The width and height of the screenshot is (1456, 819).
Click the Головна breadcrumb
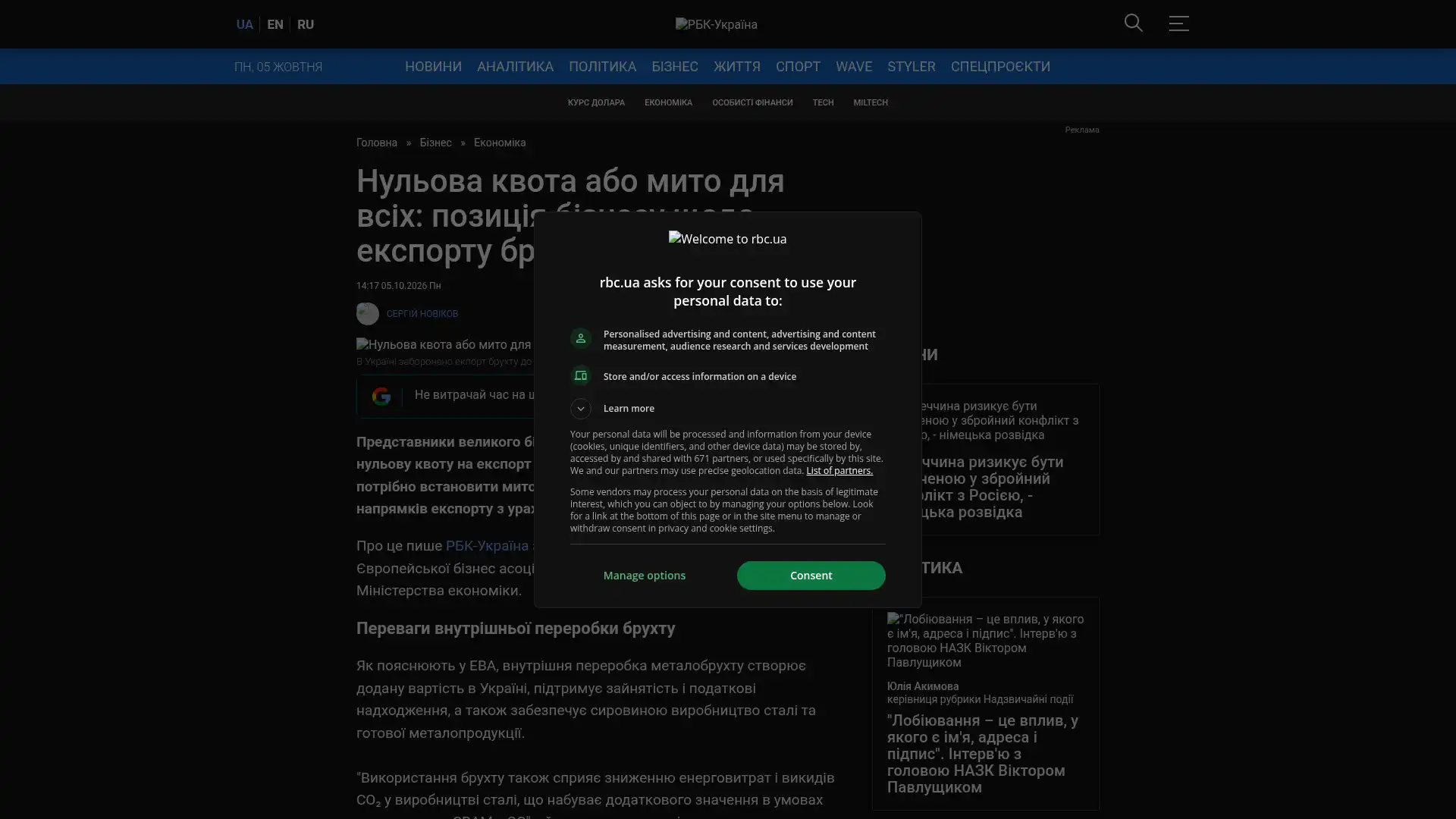coord(377,143)
